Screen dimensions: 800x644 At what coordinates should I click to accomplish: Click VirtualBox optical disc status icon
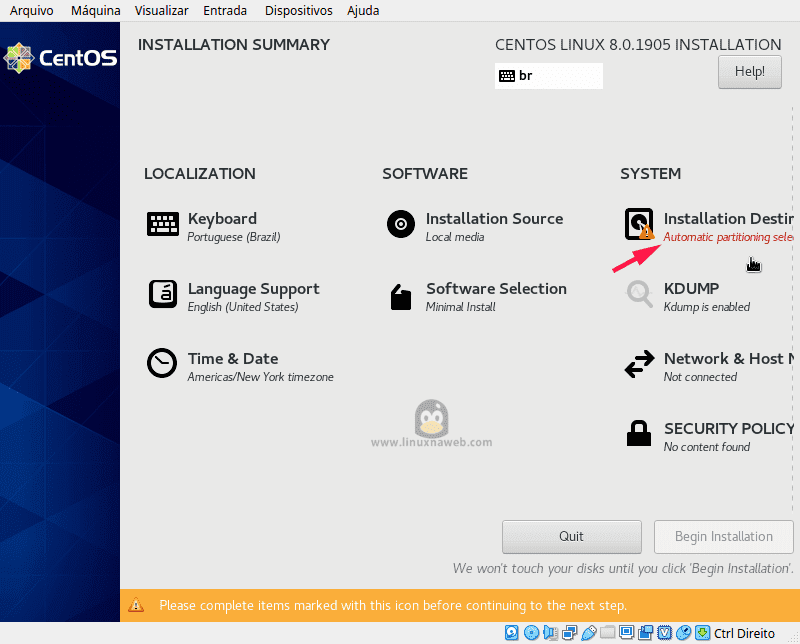click(531, 633)
